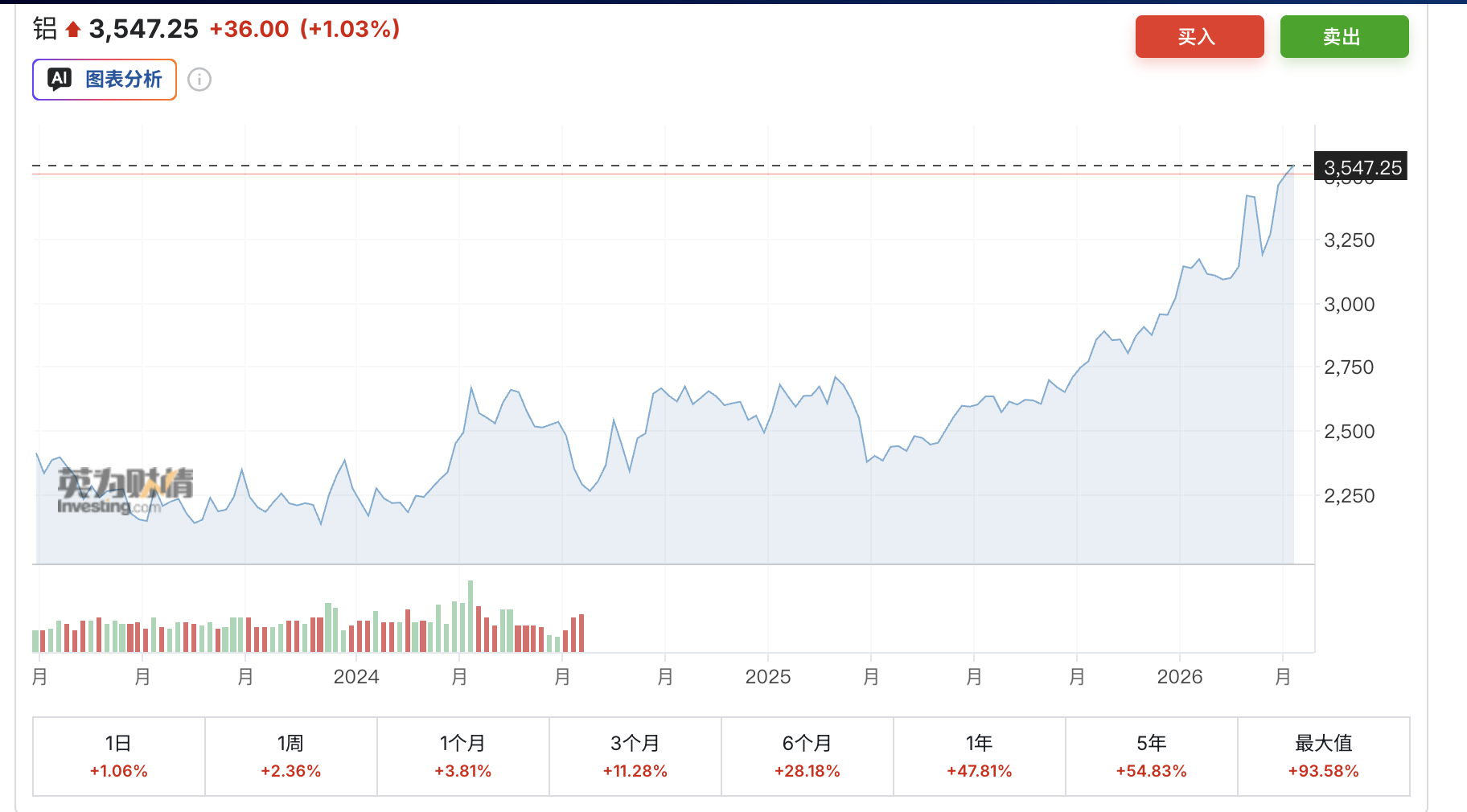
Task: Select the 1日 time range
Action: tap(119, 756)
